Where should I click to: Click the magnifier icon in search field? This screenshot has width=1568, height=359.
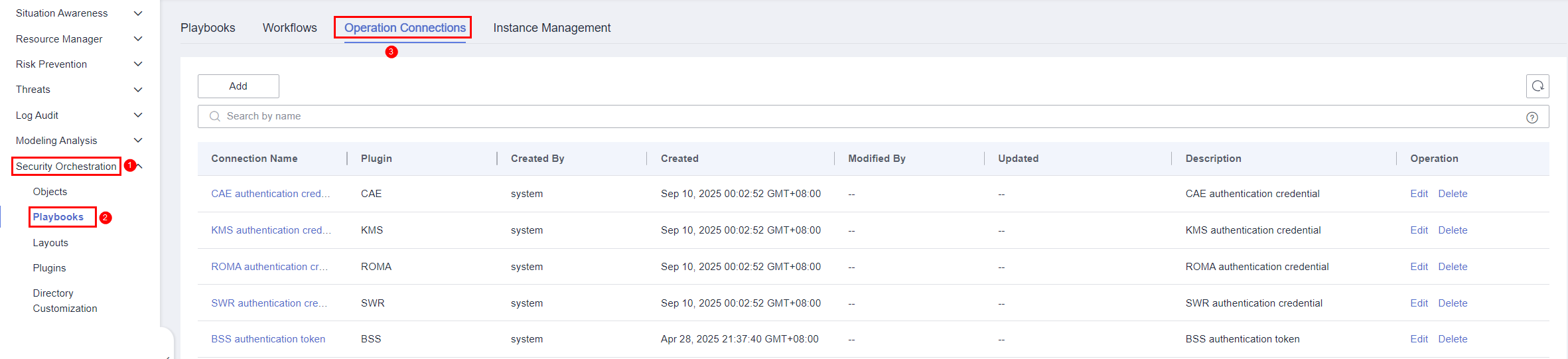[214, 116]
